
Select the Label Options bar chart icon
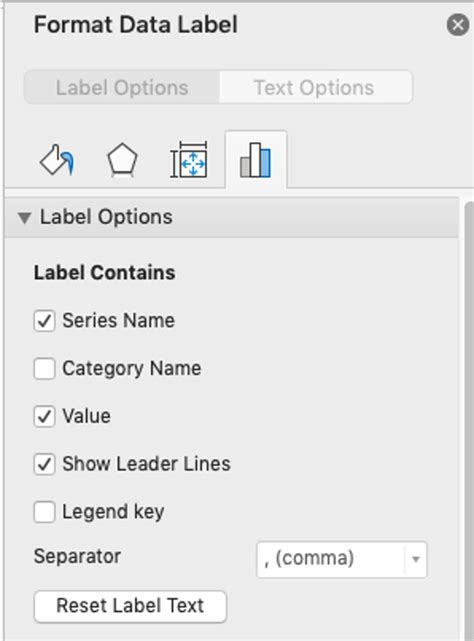coord(256,160)
